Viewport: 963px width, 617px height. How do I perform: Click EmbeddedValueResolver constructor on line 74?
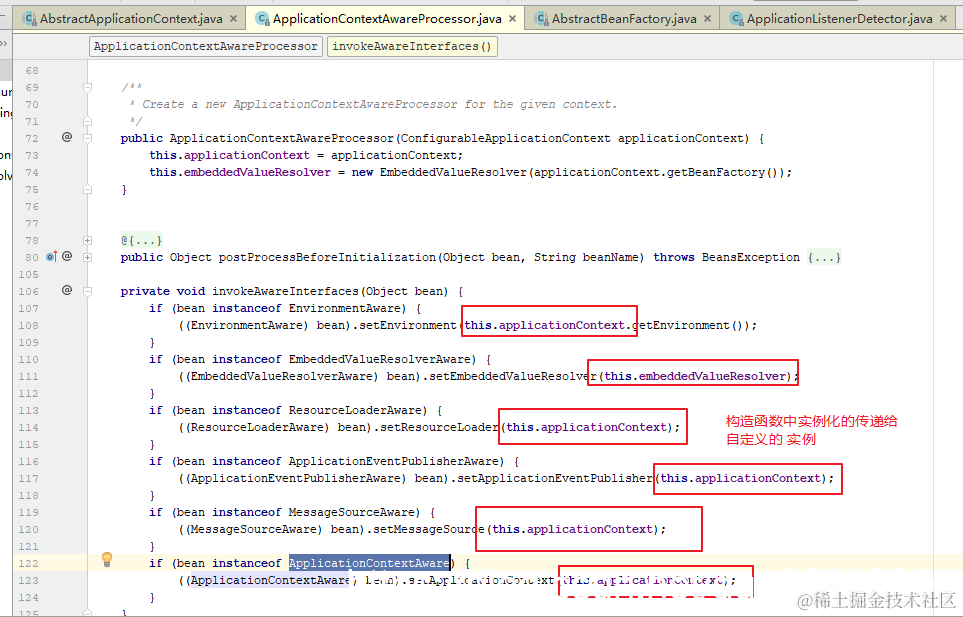tap(453, 173)
